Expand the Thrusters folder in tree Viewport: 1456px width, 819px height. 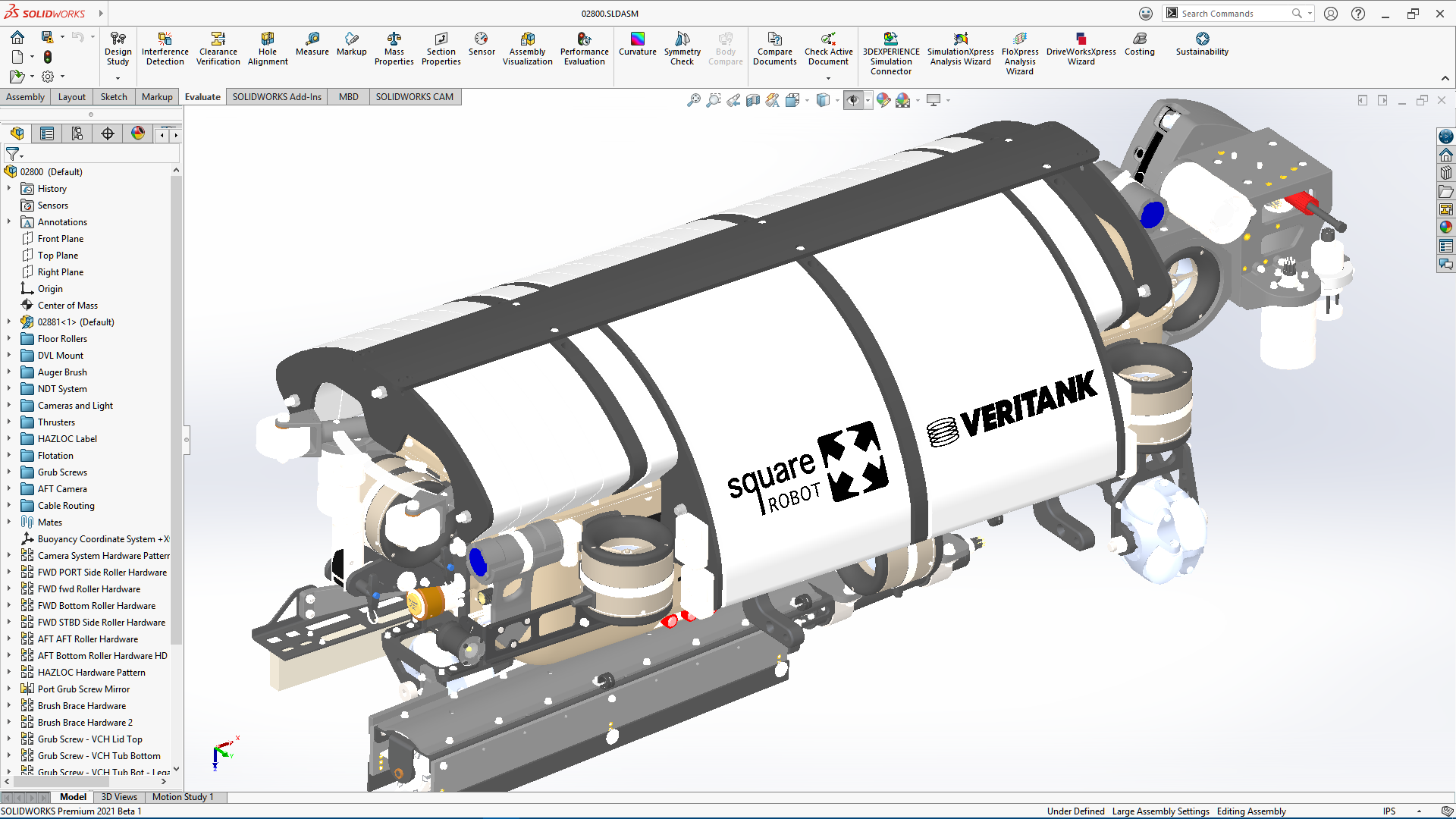(9, 422)
